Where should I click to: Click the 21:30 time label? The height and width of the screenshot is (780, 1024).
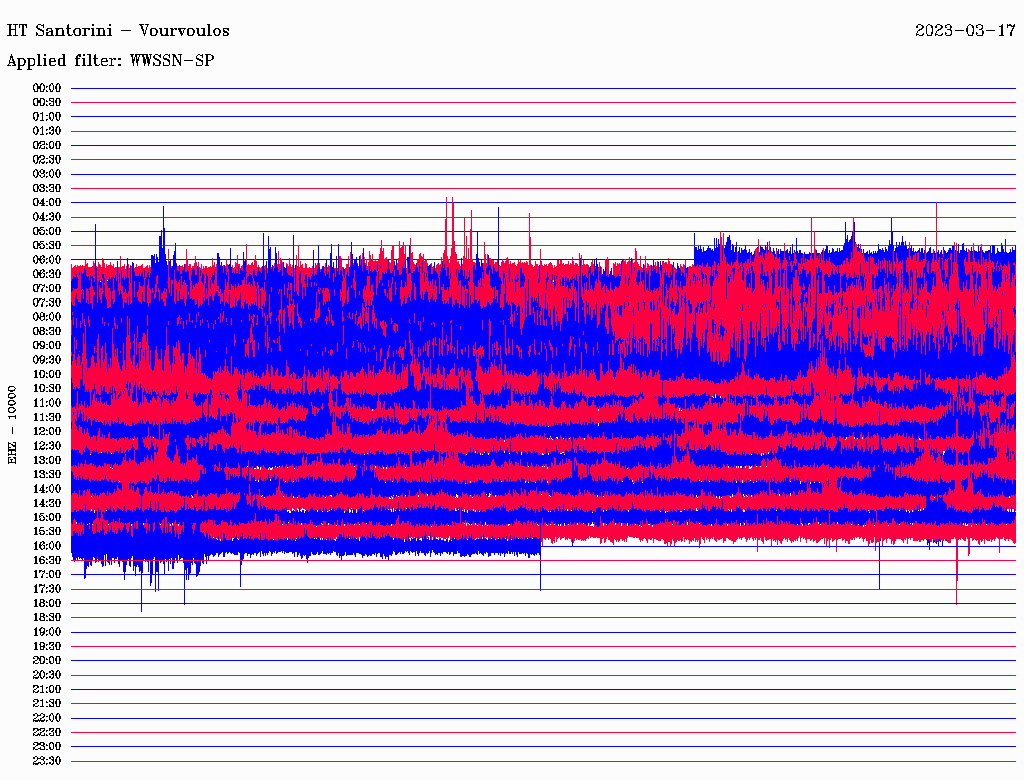[x=47, y=704]
